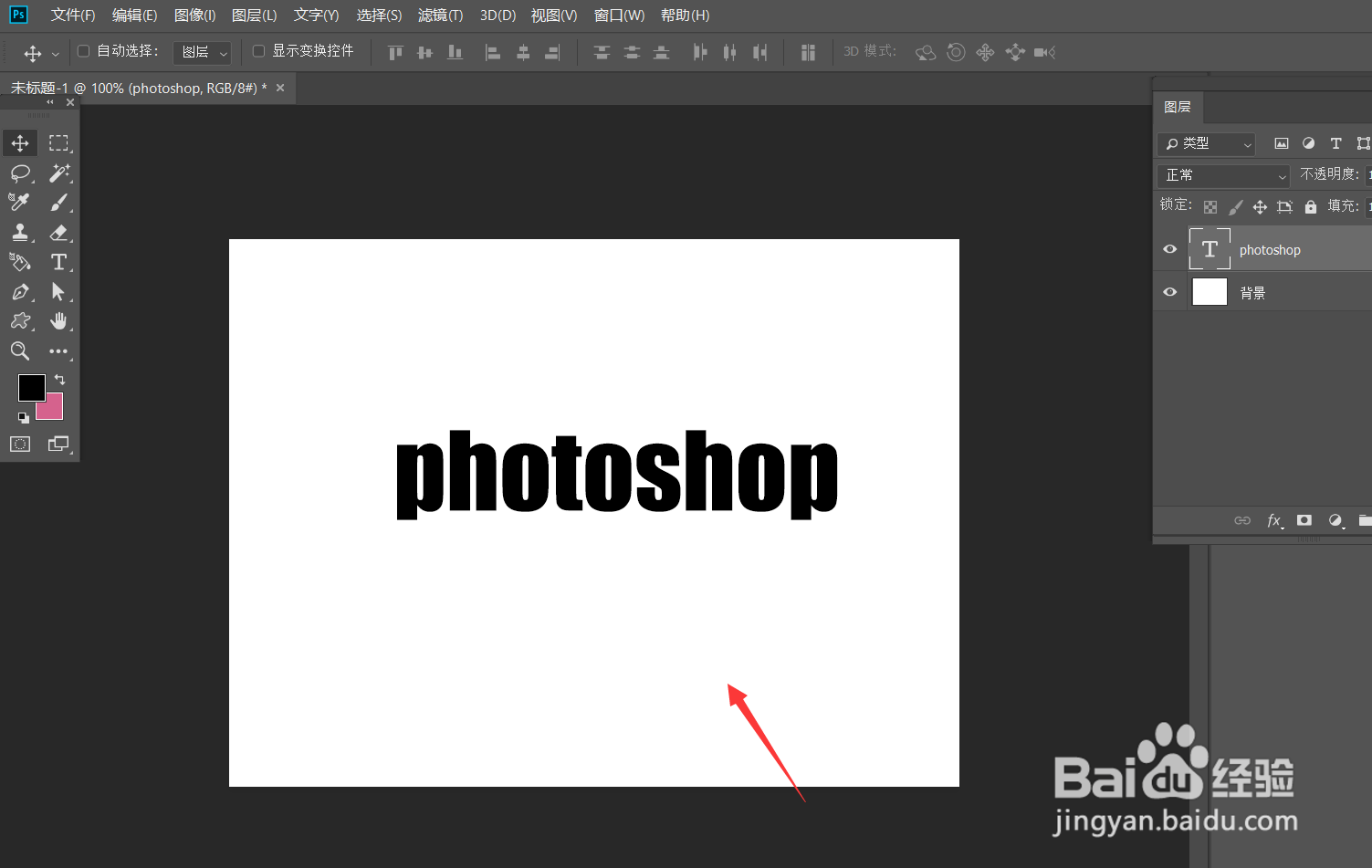Open the 正常 blend mode dropdown
This screenshot has height=868, width=1372.
[x=1224, y=175]
